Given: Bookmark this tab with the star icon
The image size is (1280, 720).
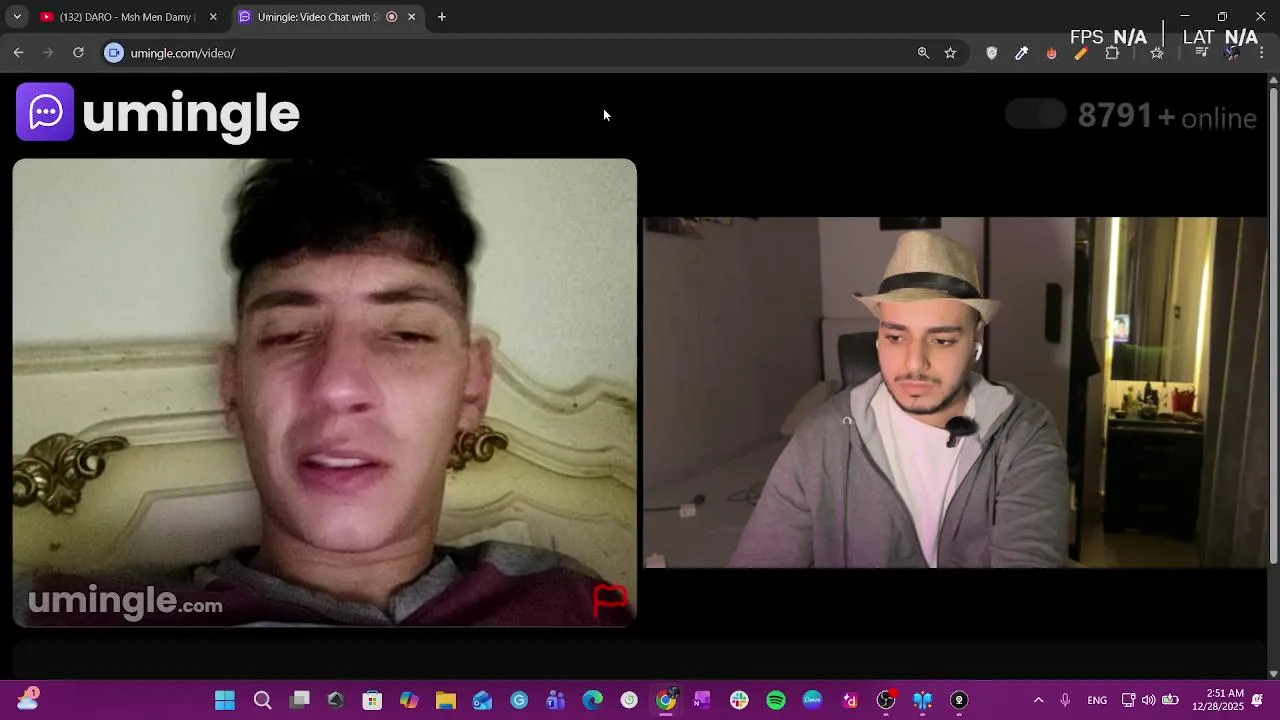Looking at the screenshot, I should pyautogui.click(x=950, y=53).
